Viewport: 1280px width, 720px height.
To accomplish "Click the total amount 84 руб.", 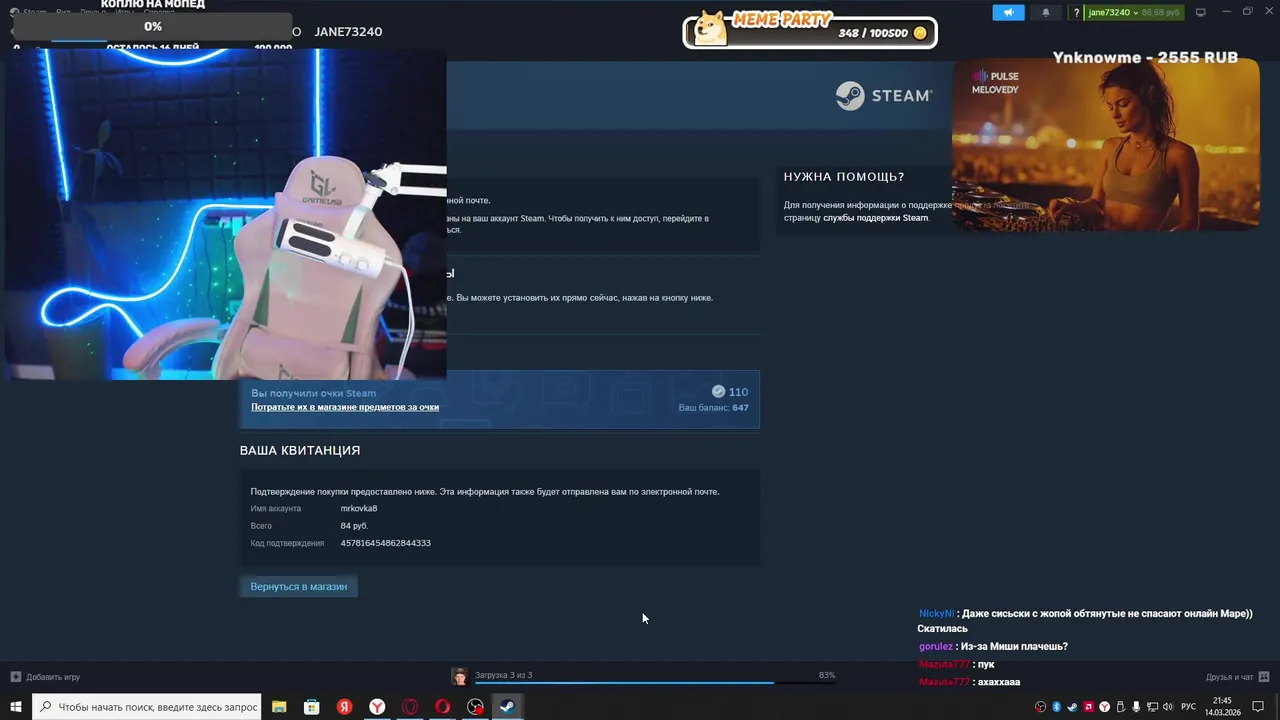I will click(x=354, y=526).
